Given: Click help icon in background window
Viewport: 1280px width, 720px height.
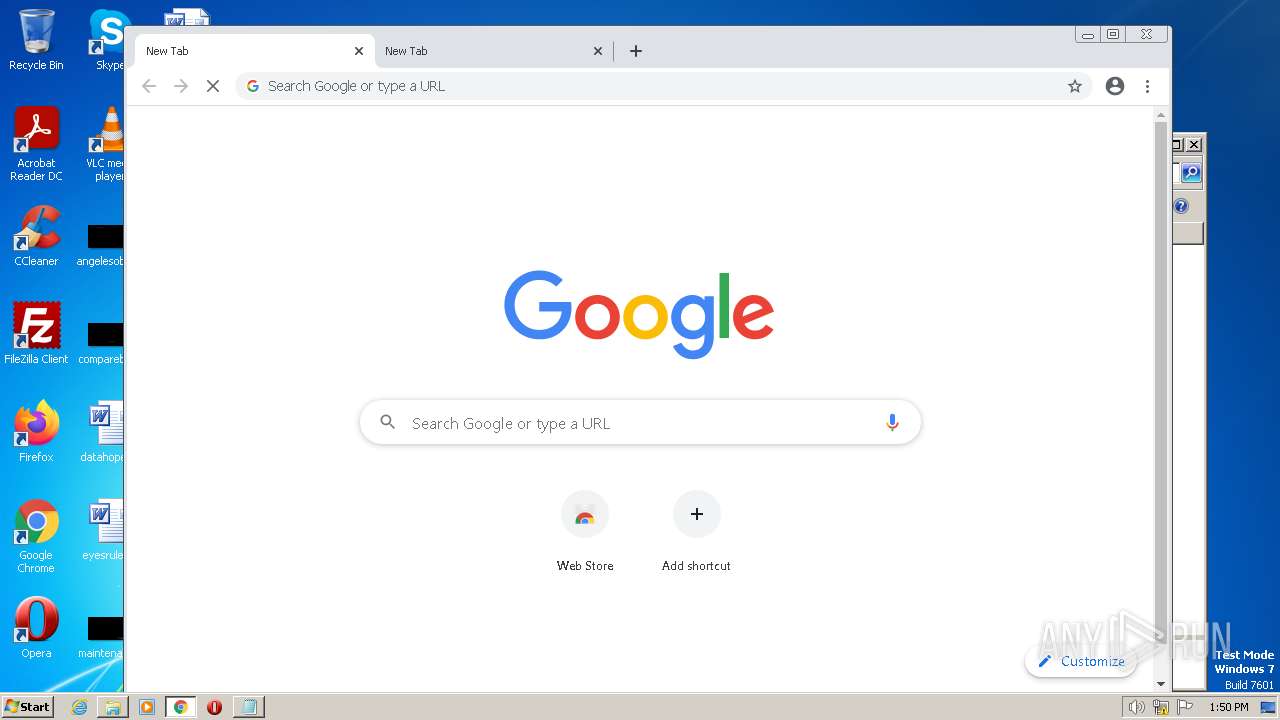Looking at the screenshot, I should click(x=1181, y=206).
